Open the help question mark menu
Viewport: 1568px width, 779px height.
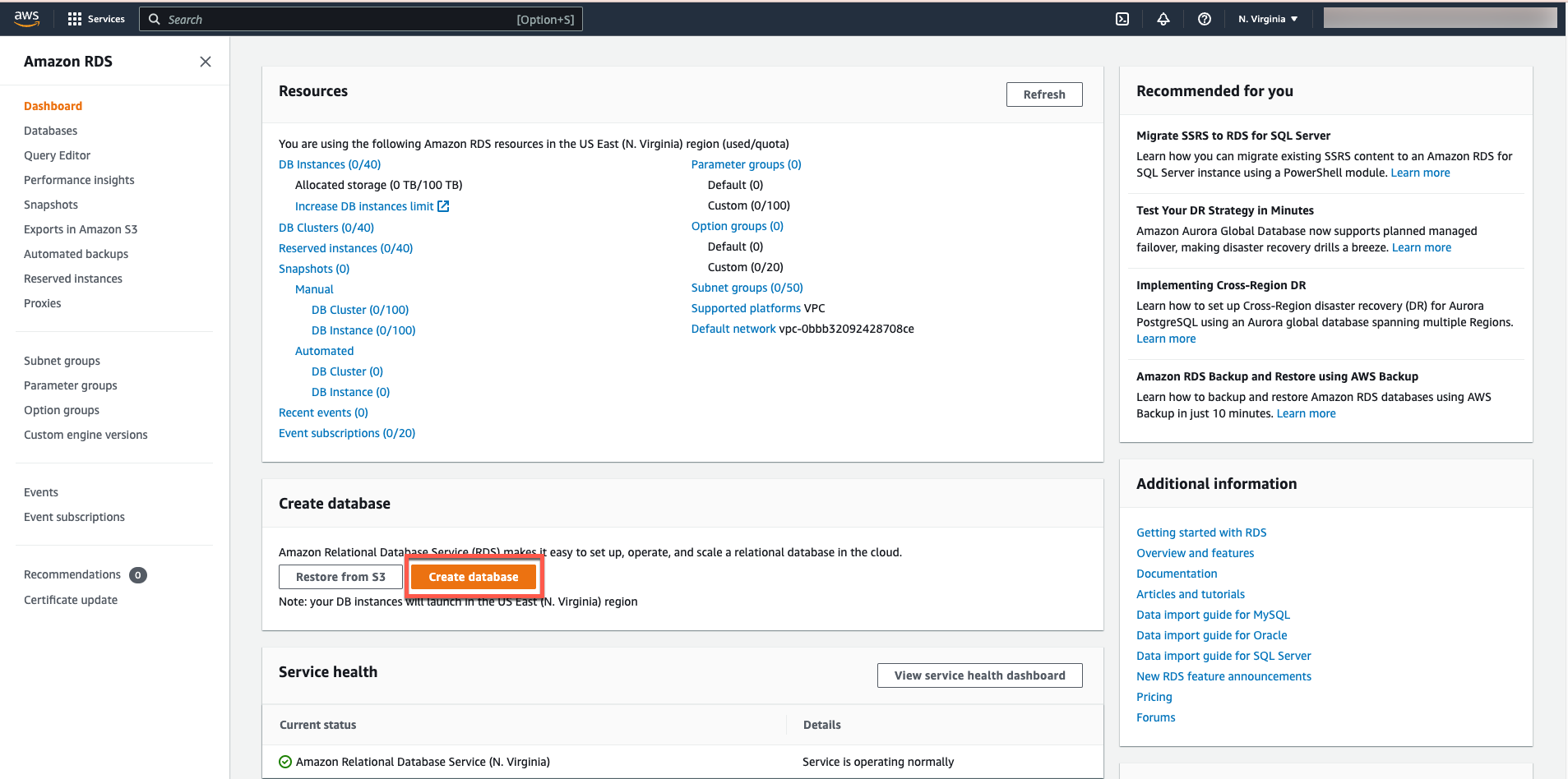click(1205, 19)
